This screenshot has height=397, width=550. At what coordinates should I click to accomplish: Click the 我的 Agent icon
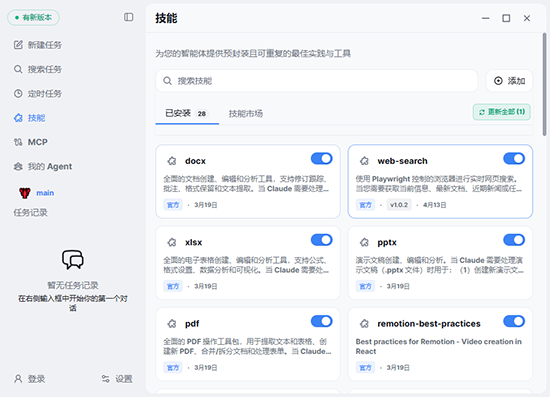tap(18, 166)
